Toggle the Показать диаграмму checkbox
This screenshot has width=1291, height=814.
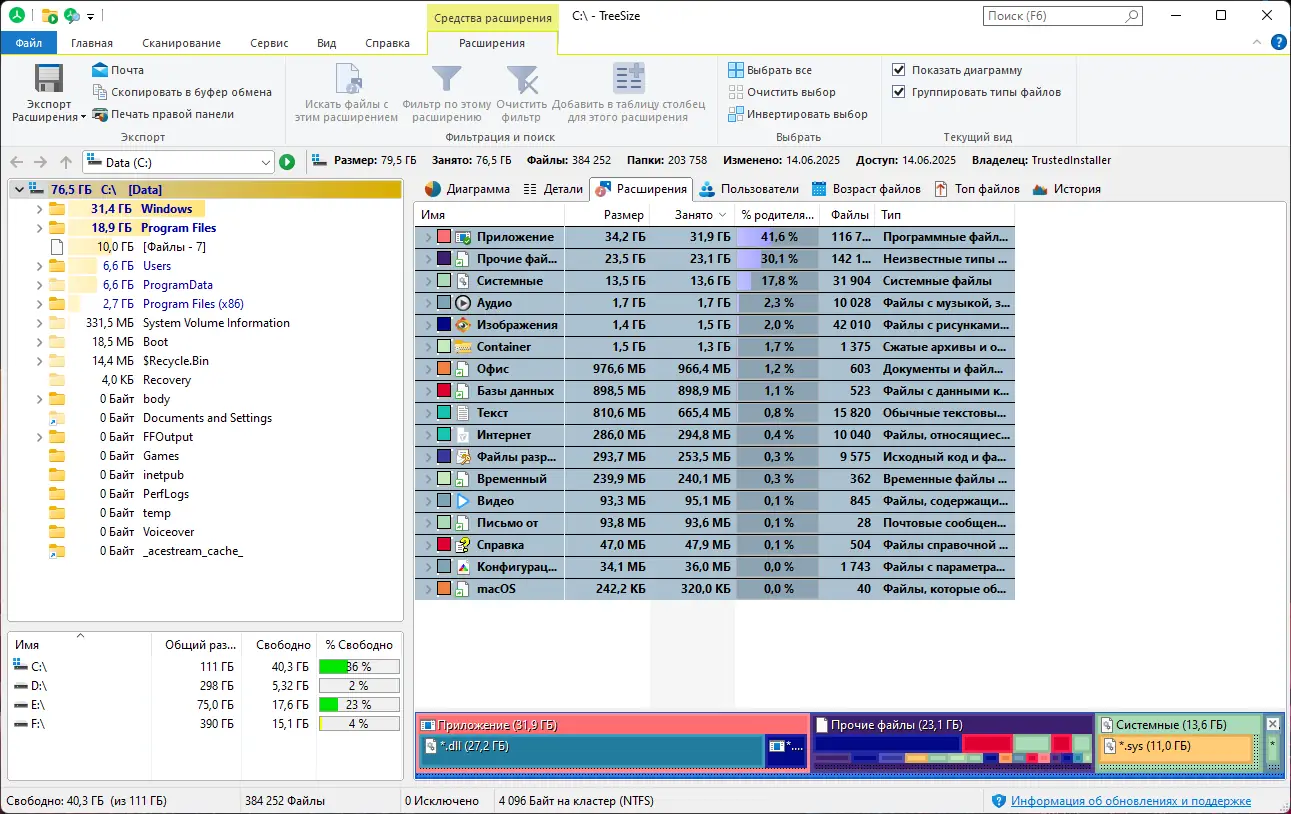(x=899, y=70)
